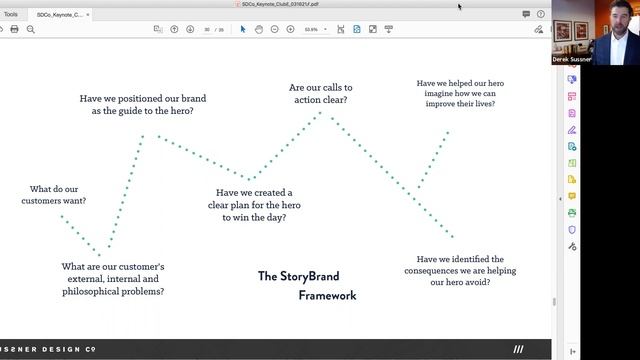Open the Request Signatures tool icon
Screen dimensions: 640x360
click(x=572, y=147)
